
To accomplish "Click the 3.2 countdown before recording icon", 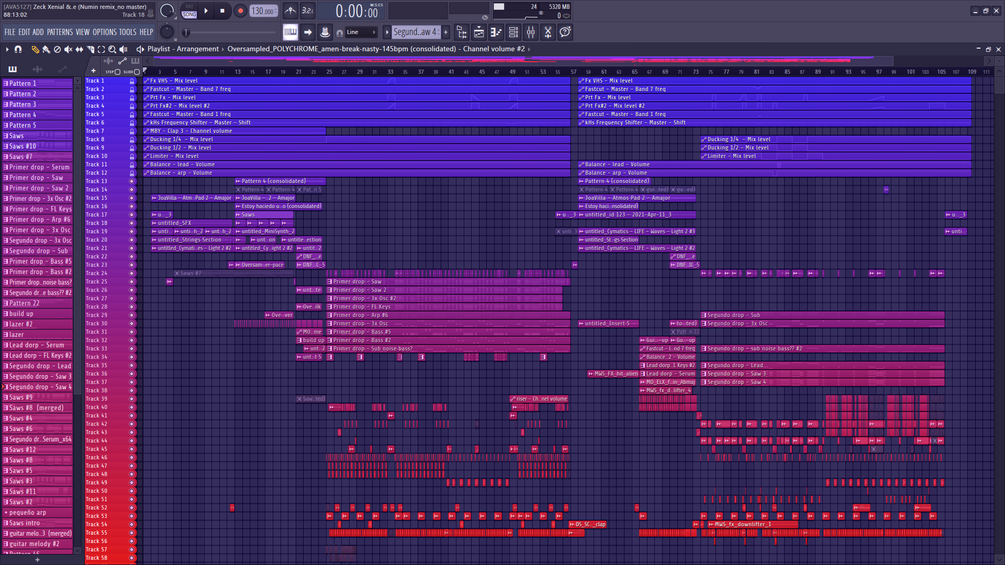I will 308,11.
